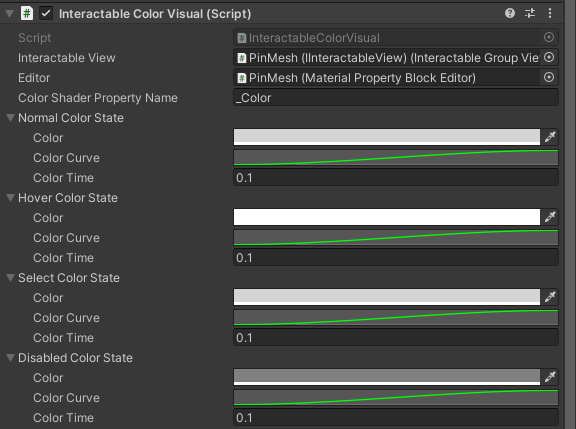Open the Select Color State color swatch
Screen dimensions: 576x429
387,297
